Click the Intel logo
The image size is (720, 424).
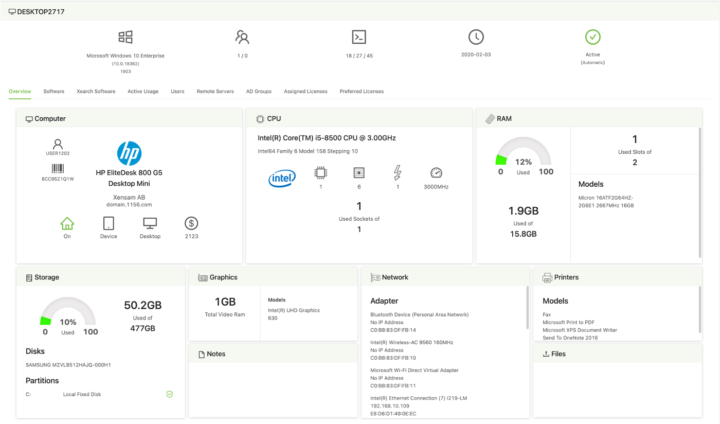282,178
